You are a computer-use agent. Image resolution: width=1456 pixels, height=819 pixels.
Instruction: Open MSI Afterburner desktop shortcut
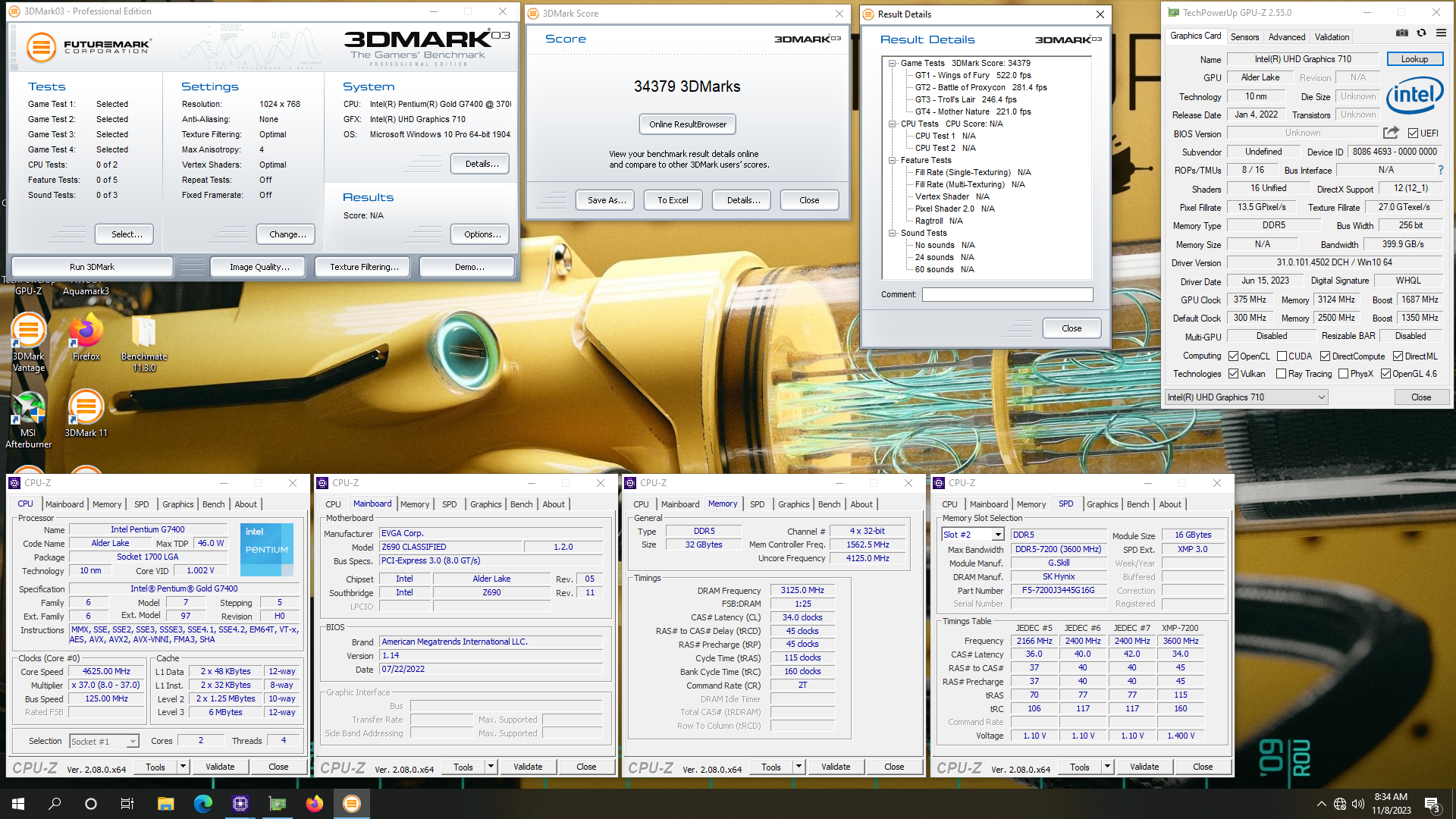pos(28,419)
